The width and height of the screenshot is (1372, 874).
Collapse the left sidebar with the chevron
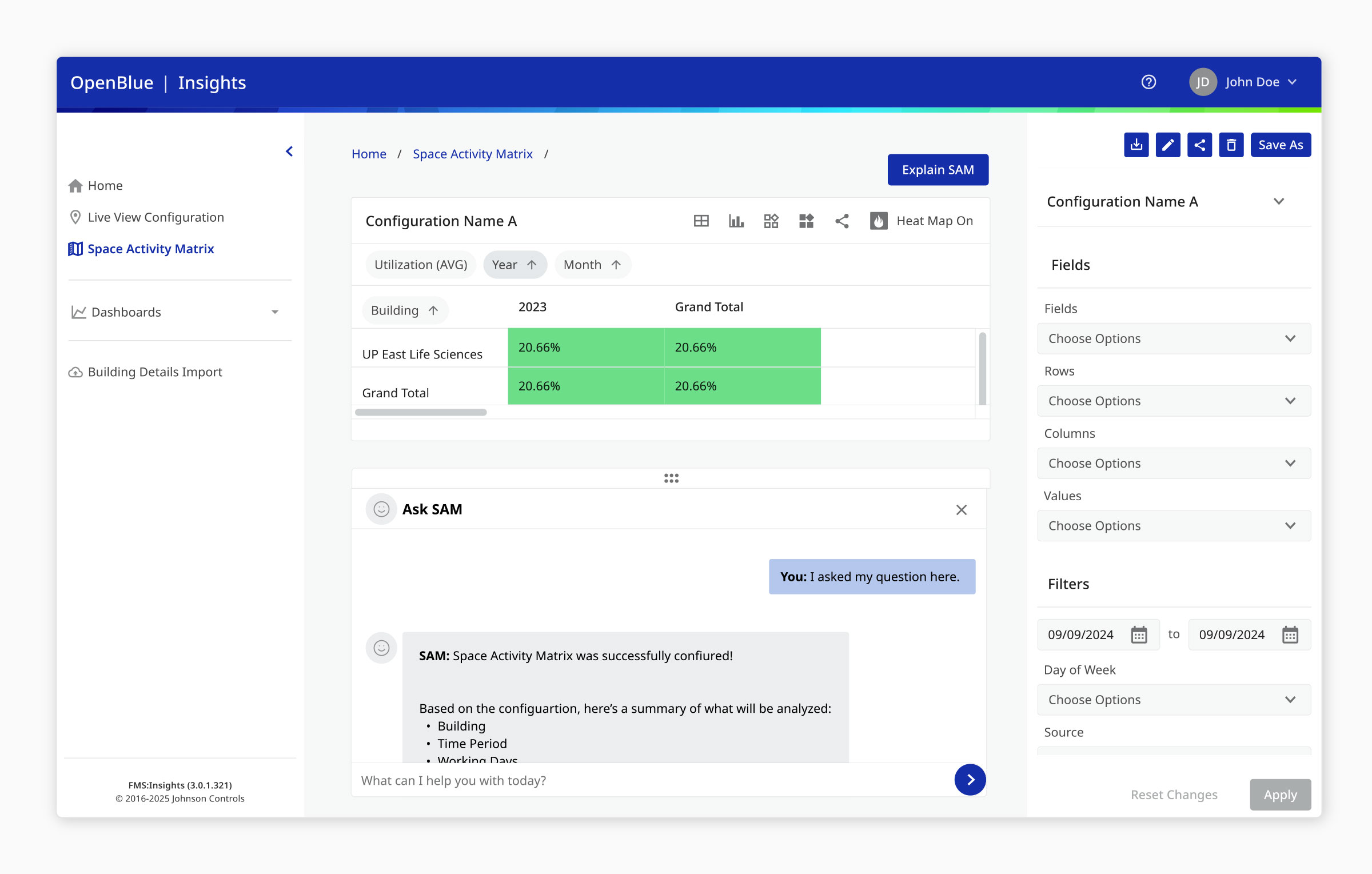pyautogui.click(x=289, y=151)
